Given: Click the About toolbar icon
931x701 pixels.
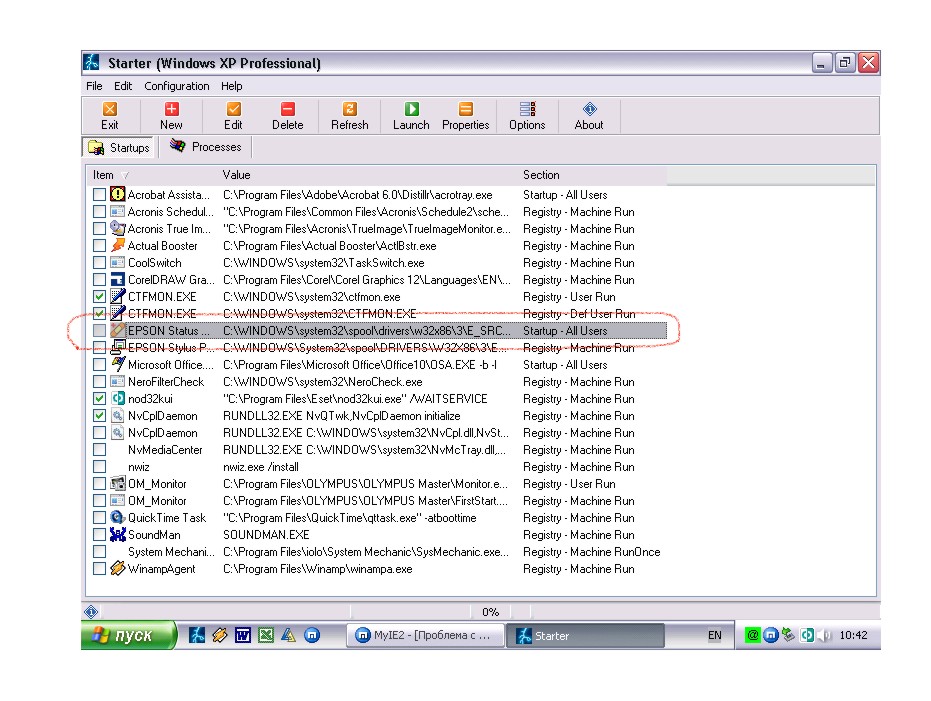Looking at the screenshot, I should click(590, 109).
